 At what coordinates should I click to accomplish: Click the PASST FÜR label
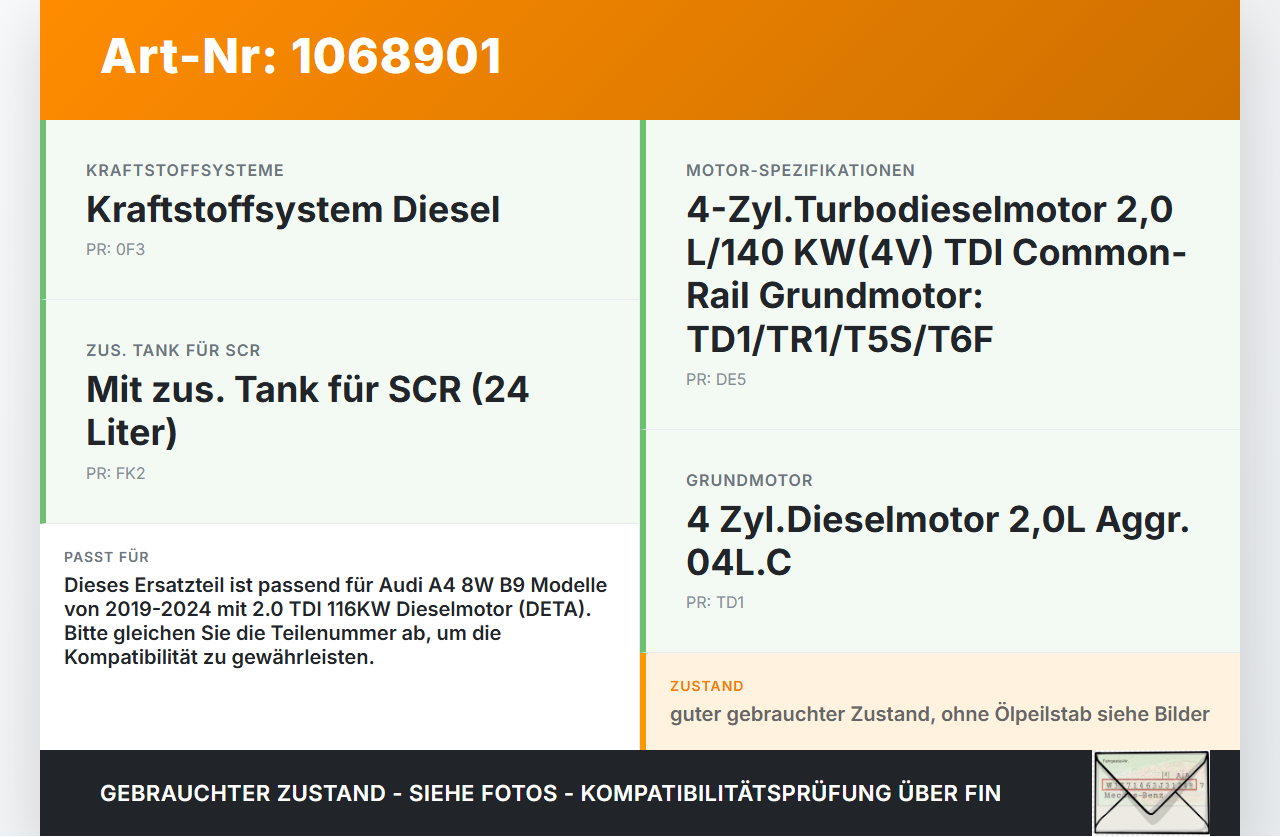pyautogui.click(x=106, y=557)
